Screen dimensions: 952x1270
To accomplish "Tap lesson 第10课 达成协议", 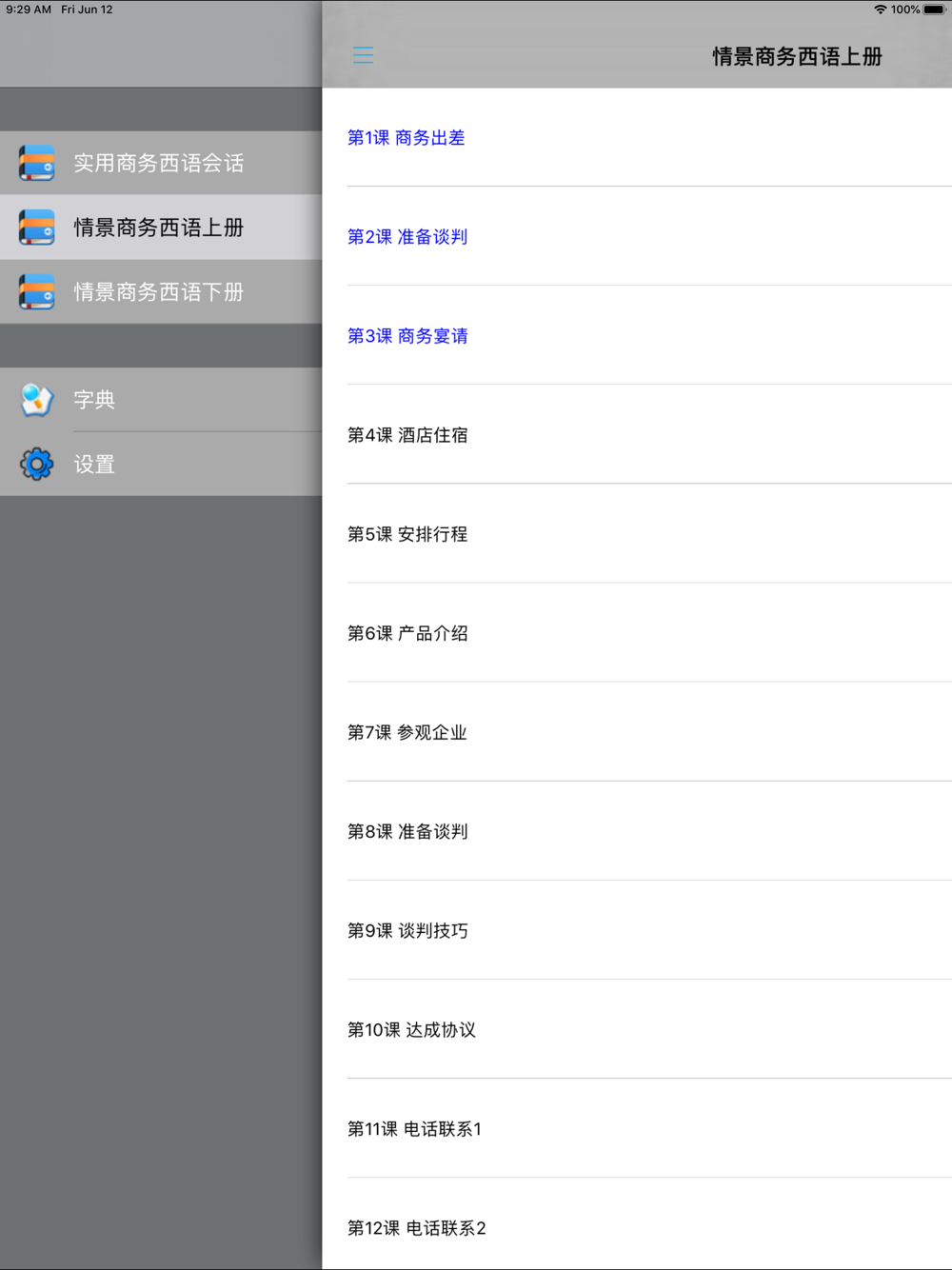I will click(411, 1029).
